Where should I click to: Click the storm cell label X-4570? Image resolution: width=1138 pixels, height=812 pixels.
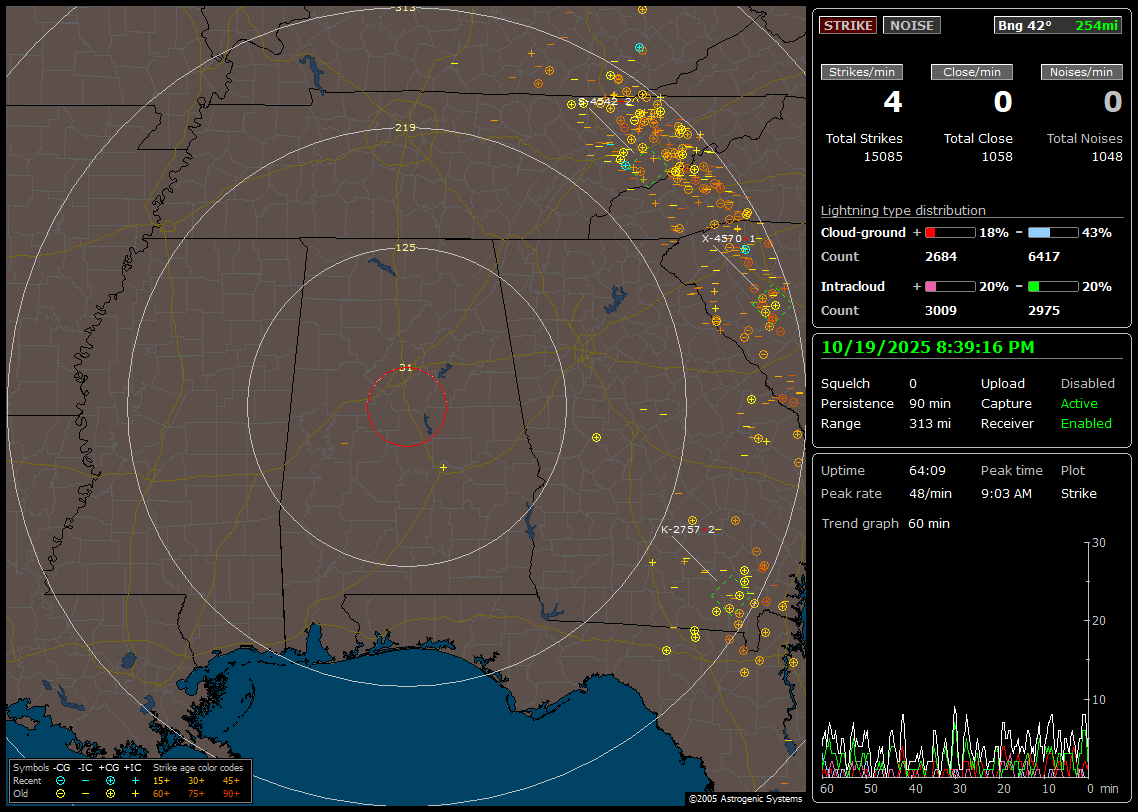click(x=722, y=239)
